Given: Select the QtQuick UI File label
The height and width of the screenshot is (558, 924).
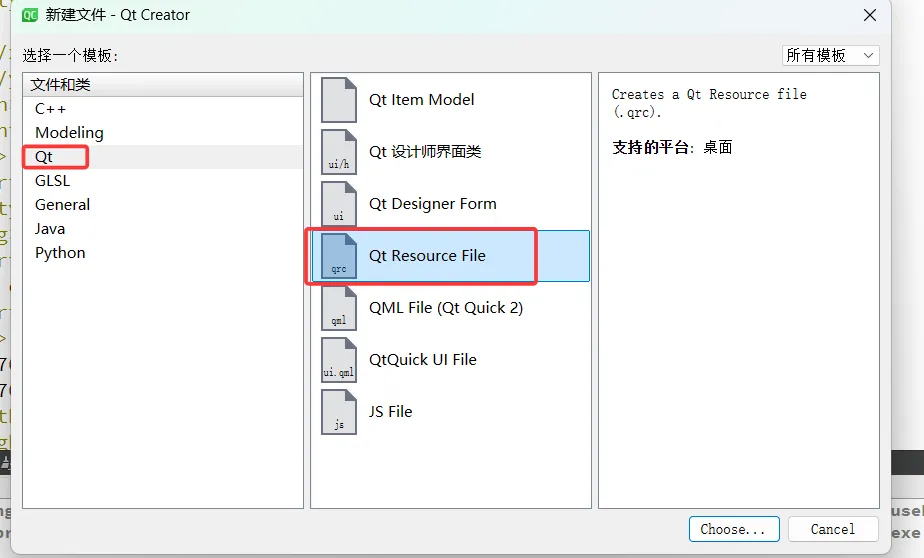Looking at the screenshot, I should point(423,359).
